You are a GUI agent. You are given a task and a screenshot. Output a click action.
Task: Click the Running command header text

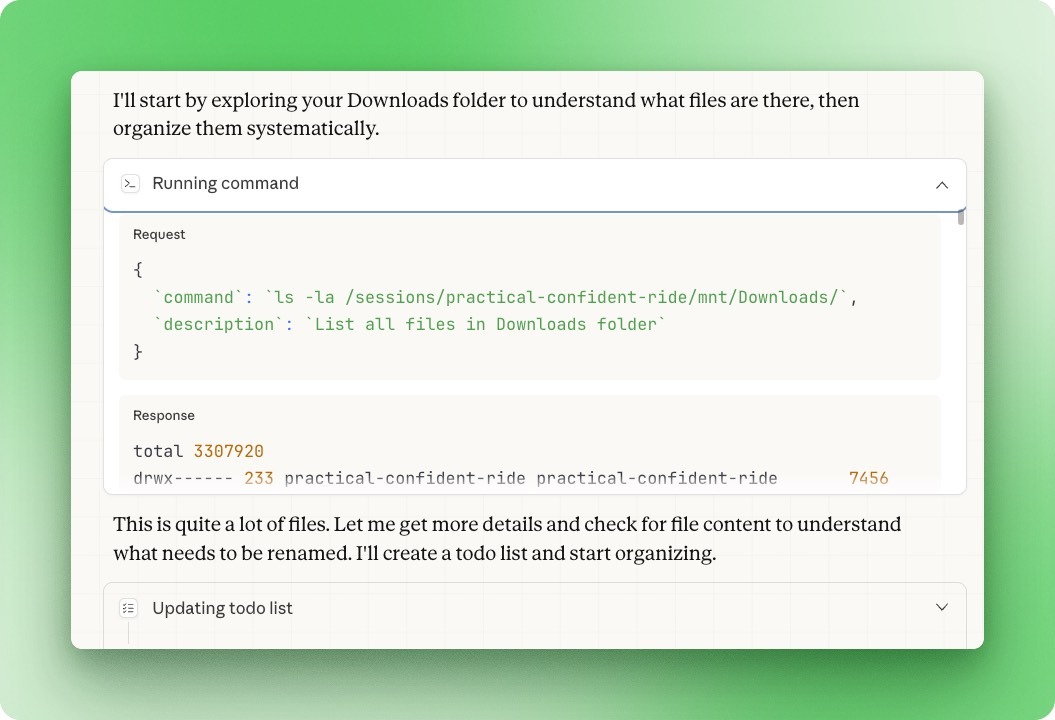225,183
